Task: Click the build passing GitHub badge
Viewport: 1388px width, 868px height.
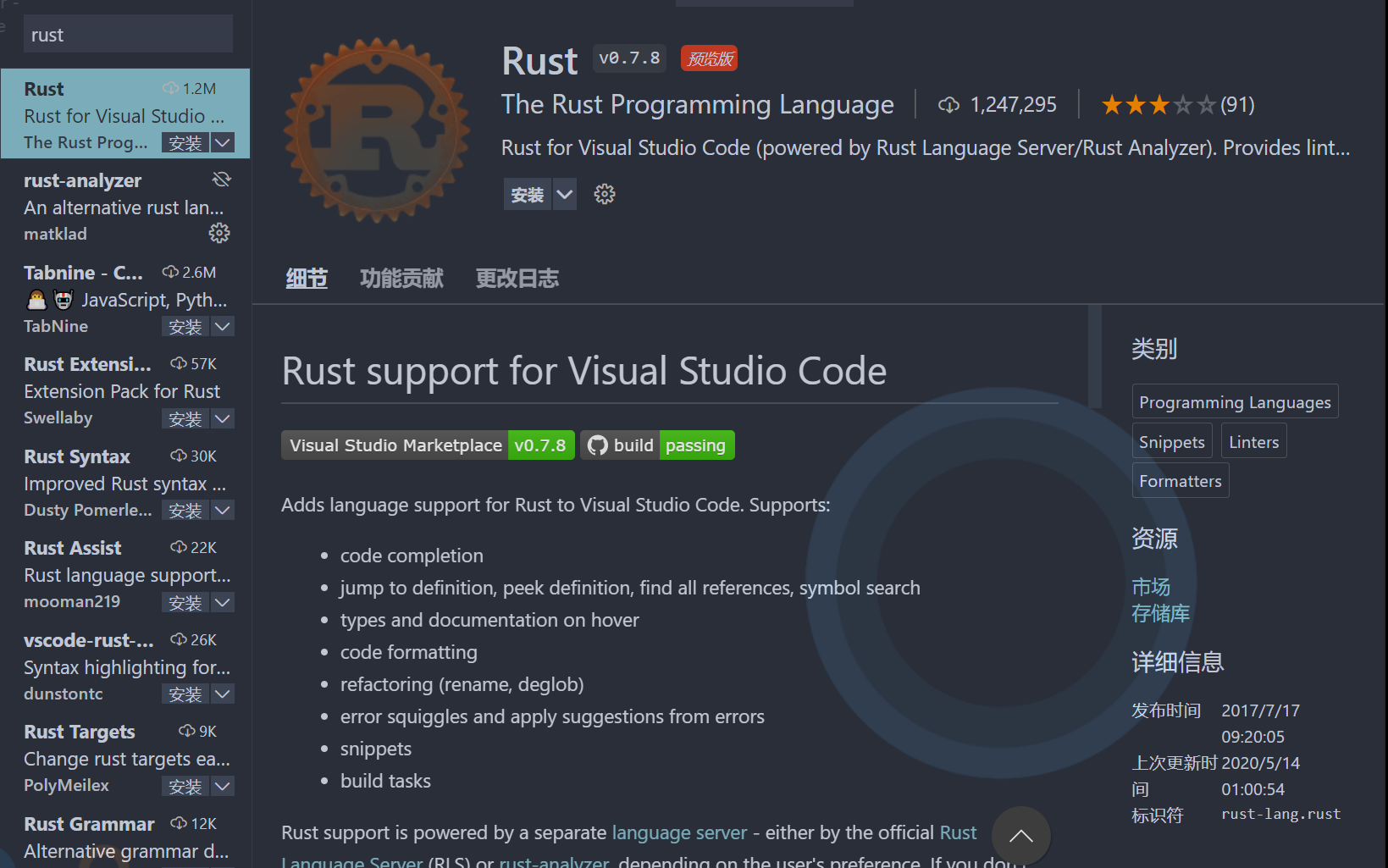Action: pos(657,445)
